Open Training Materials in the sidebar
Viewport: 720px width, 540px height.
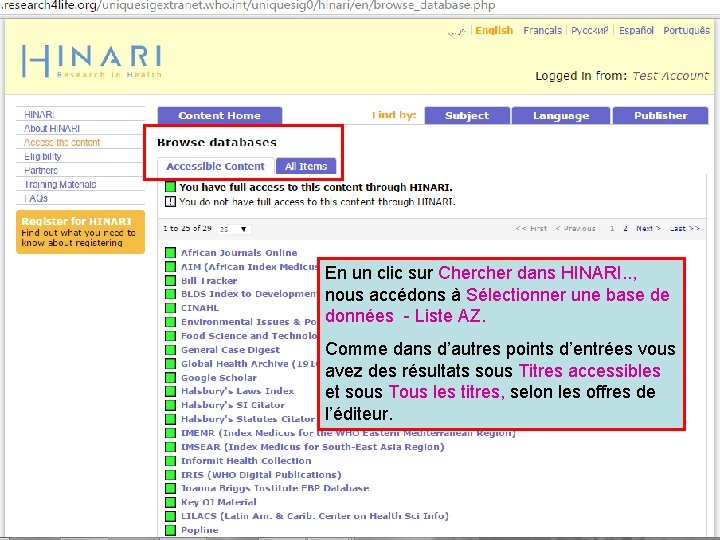[60, 185]
